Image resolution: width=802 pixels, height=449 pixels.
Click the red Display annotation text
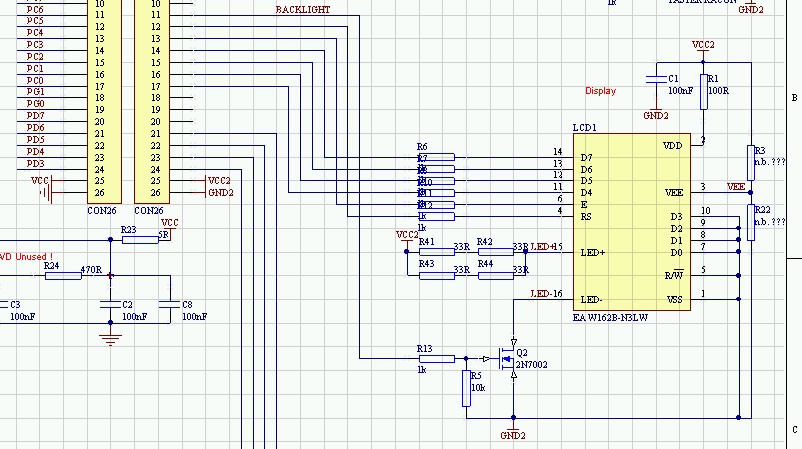[x=600, y=91]
